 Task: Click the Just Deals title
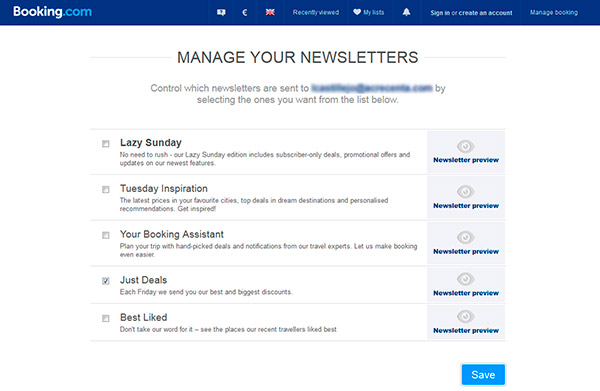(x=143, y=280)
